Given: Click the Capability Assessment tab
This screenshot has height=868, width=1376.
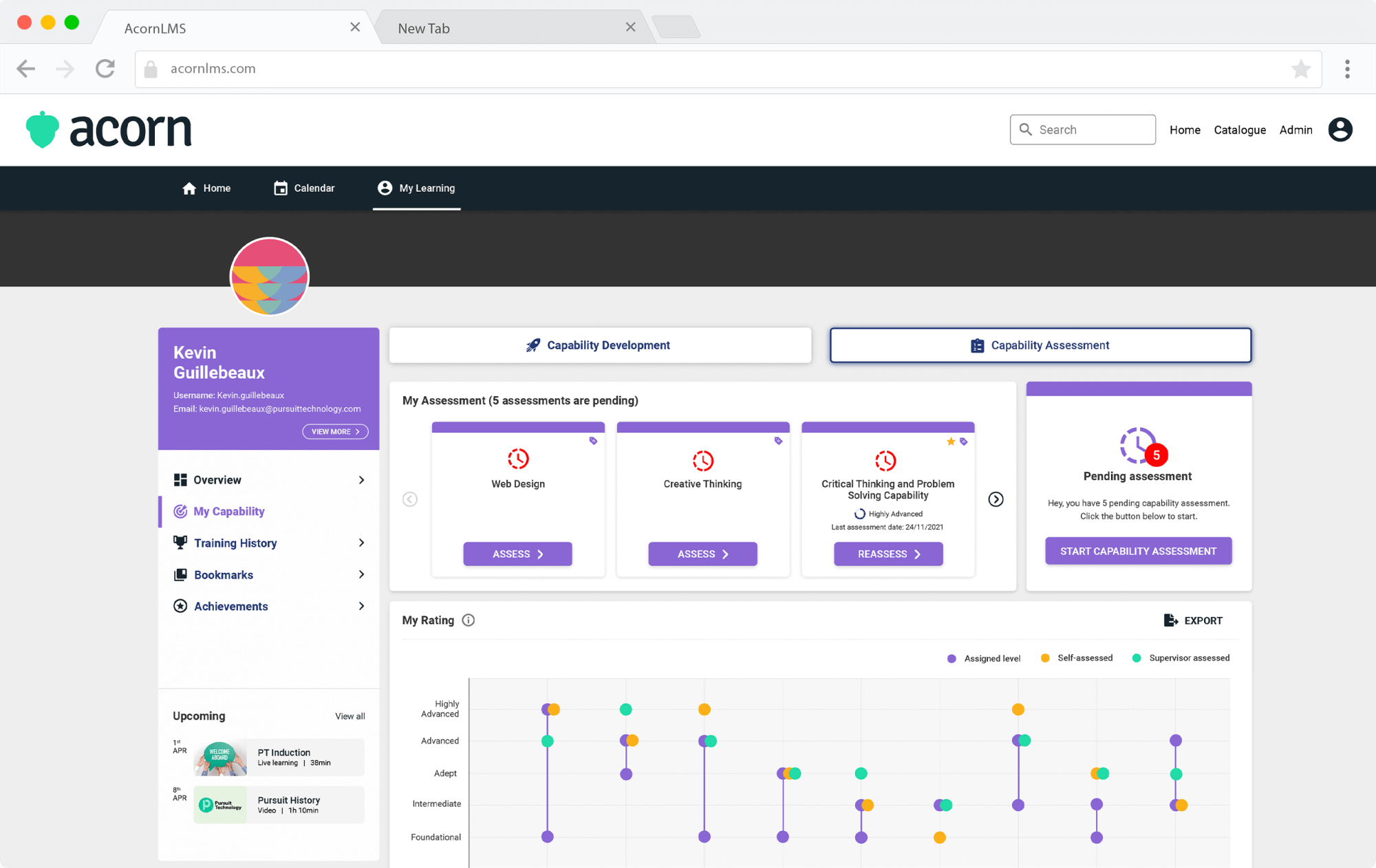Looking at the screenshot, I should tap(1040, 345).
